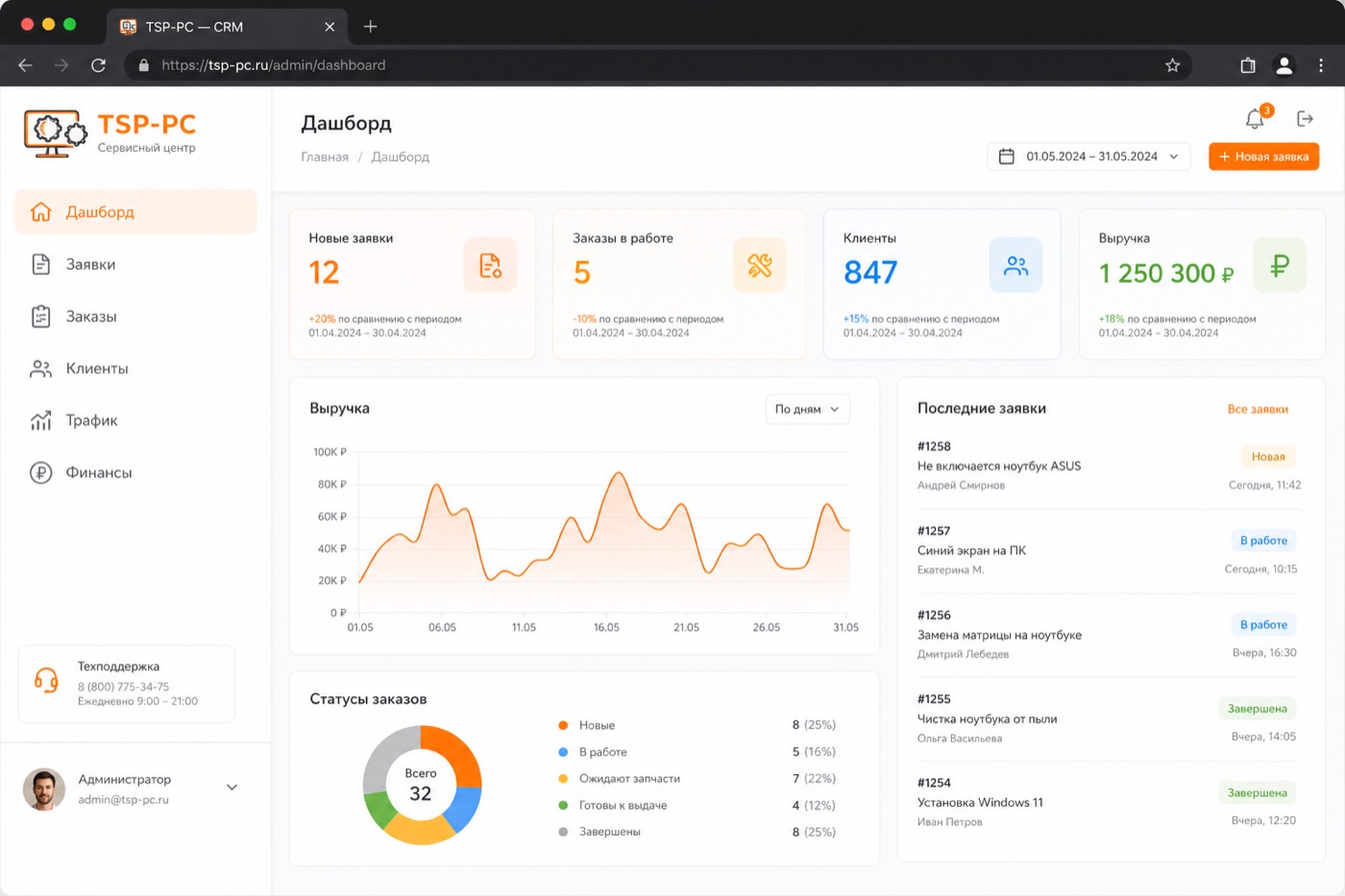Click the gray Завершены legend dot
Screen dimensions: 1345x896
[563, 832]
